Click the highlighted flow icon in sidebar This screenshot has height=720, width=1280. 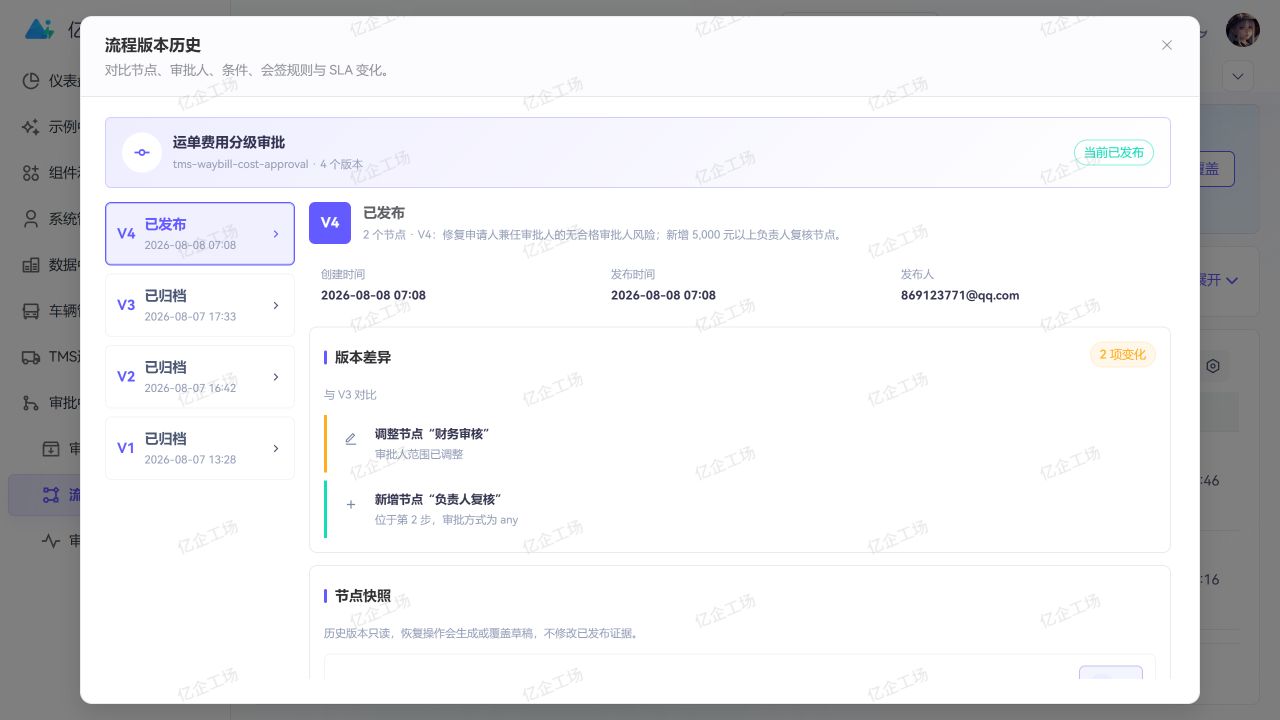click(x=51, y=495)
